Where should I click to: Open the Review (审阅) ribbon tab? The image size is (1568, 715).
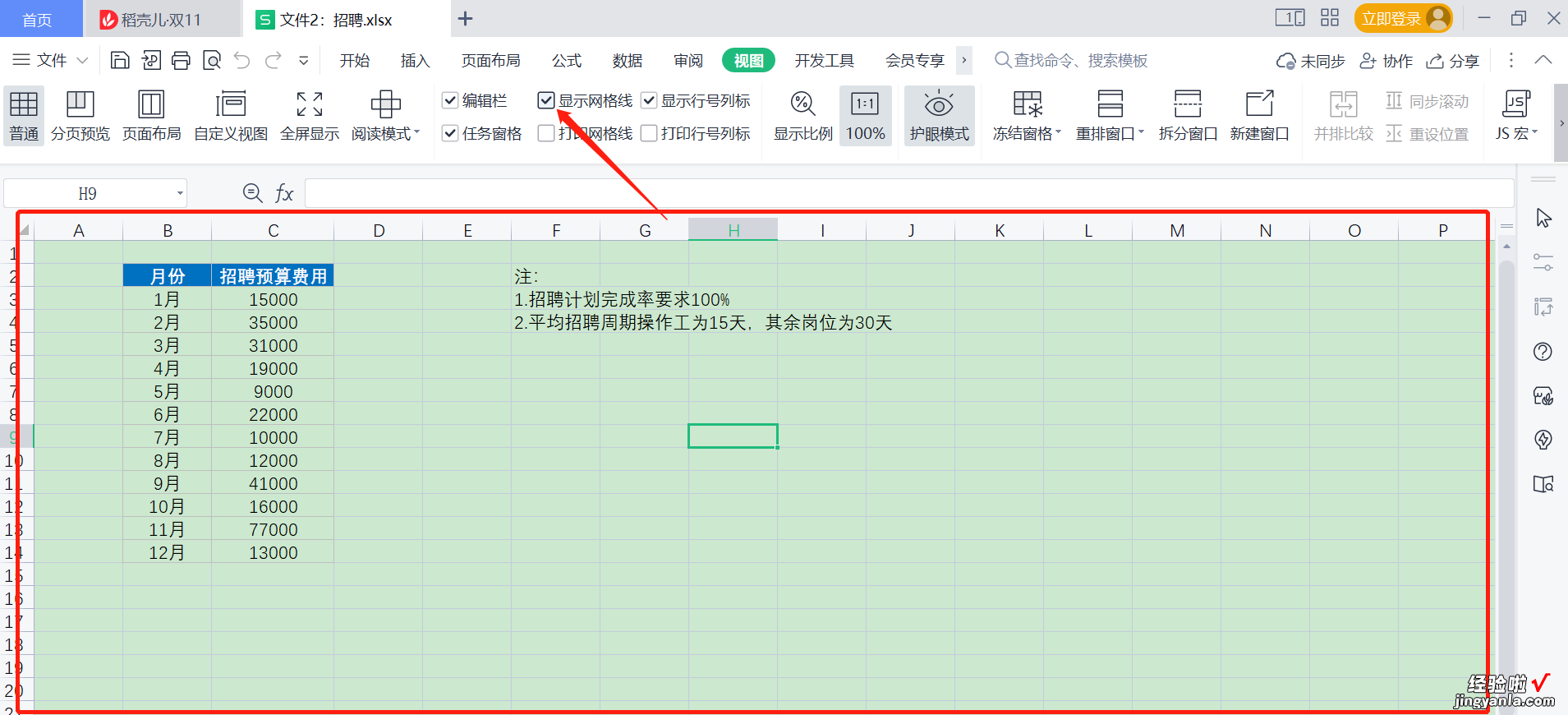[x=688, y=60]
